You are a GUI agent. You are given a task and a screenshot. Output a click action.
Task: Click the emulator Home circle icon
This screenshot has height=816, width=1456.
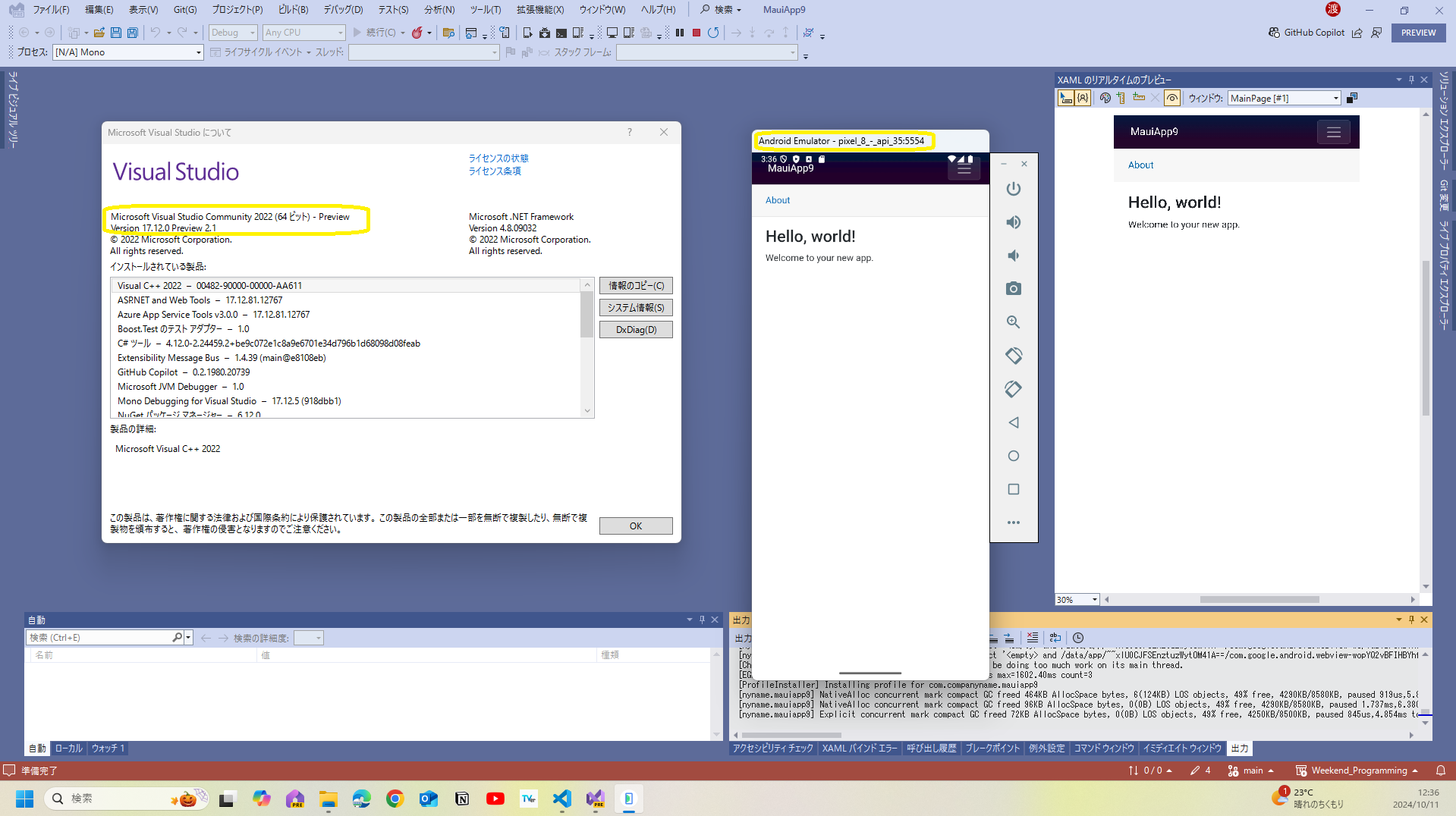coord(1014,456)
